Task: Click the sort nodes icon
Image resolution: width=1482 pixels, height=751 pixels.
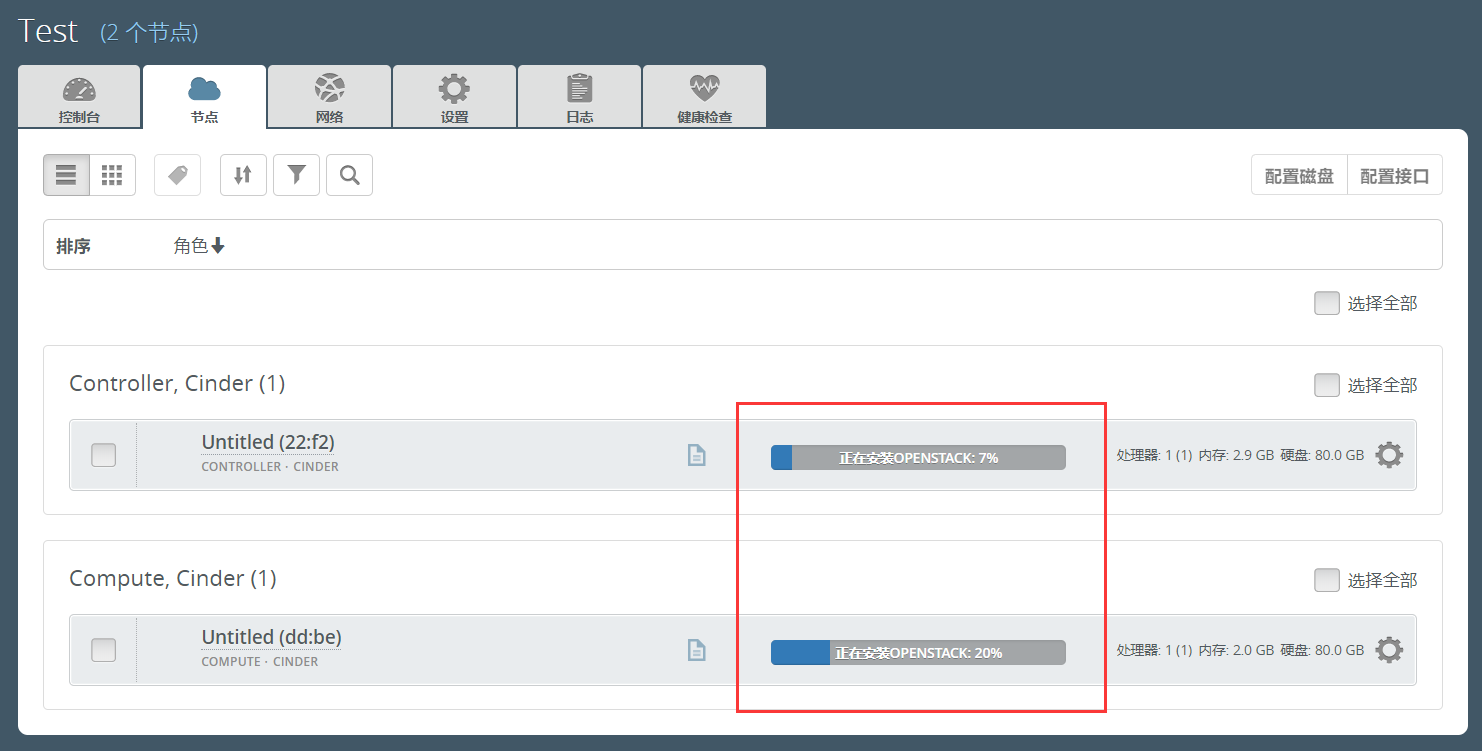Action: 243,174
